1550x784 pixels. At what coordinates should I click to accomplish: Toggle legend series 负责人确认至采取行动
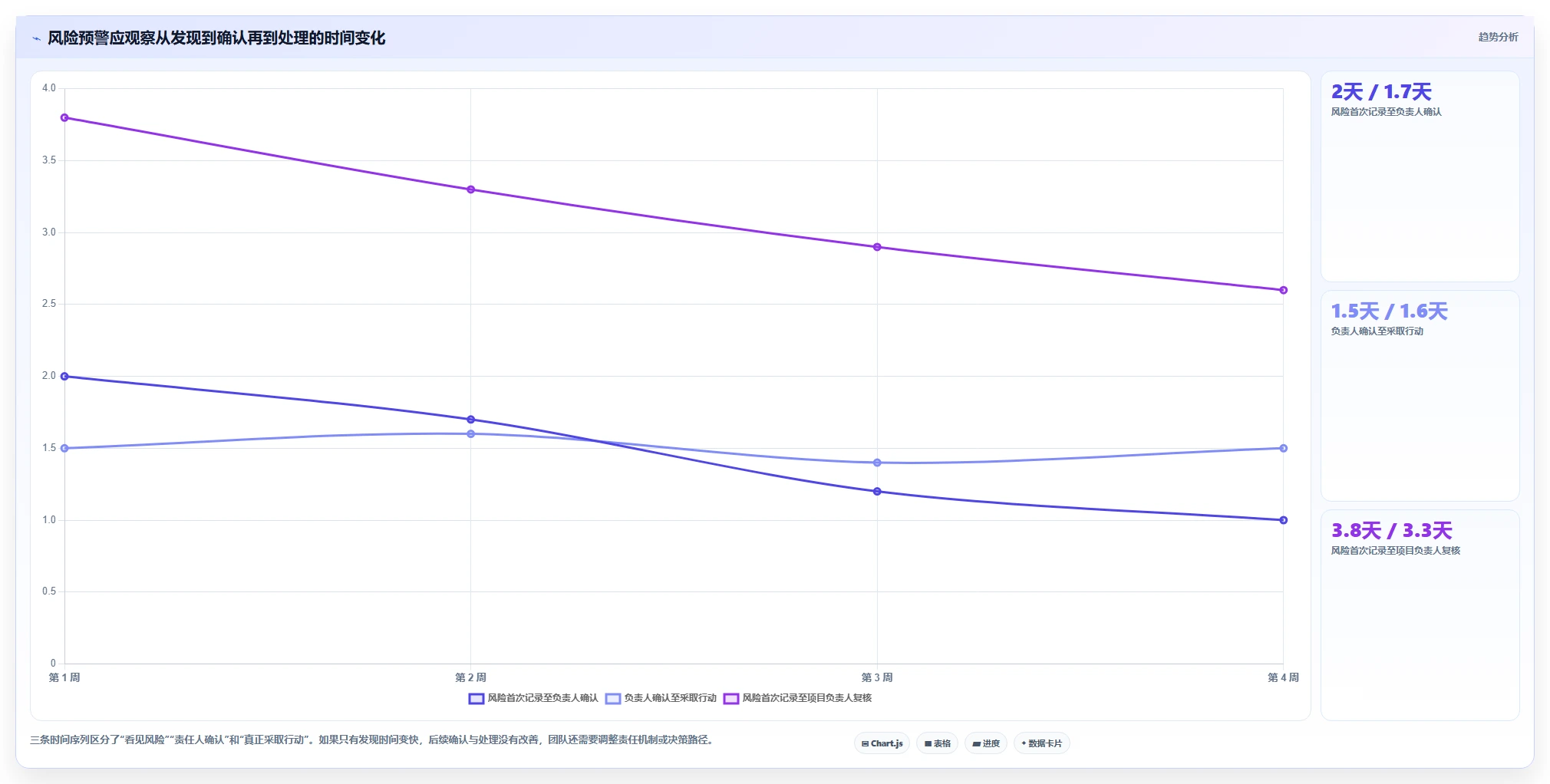pos(661,698)
